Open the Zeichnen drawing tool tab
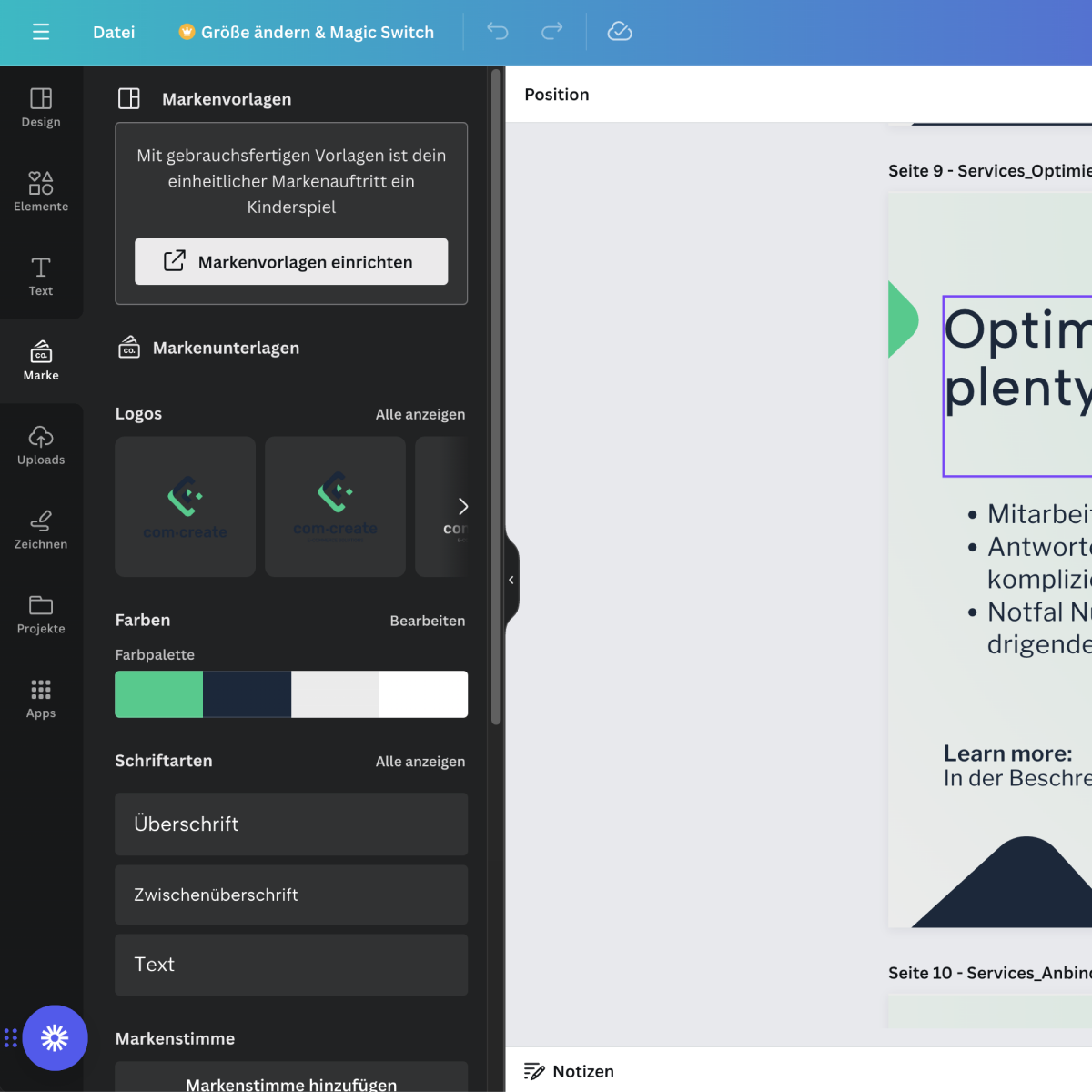Viewport: 1092px width, 1092px height. click(41, 531)
